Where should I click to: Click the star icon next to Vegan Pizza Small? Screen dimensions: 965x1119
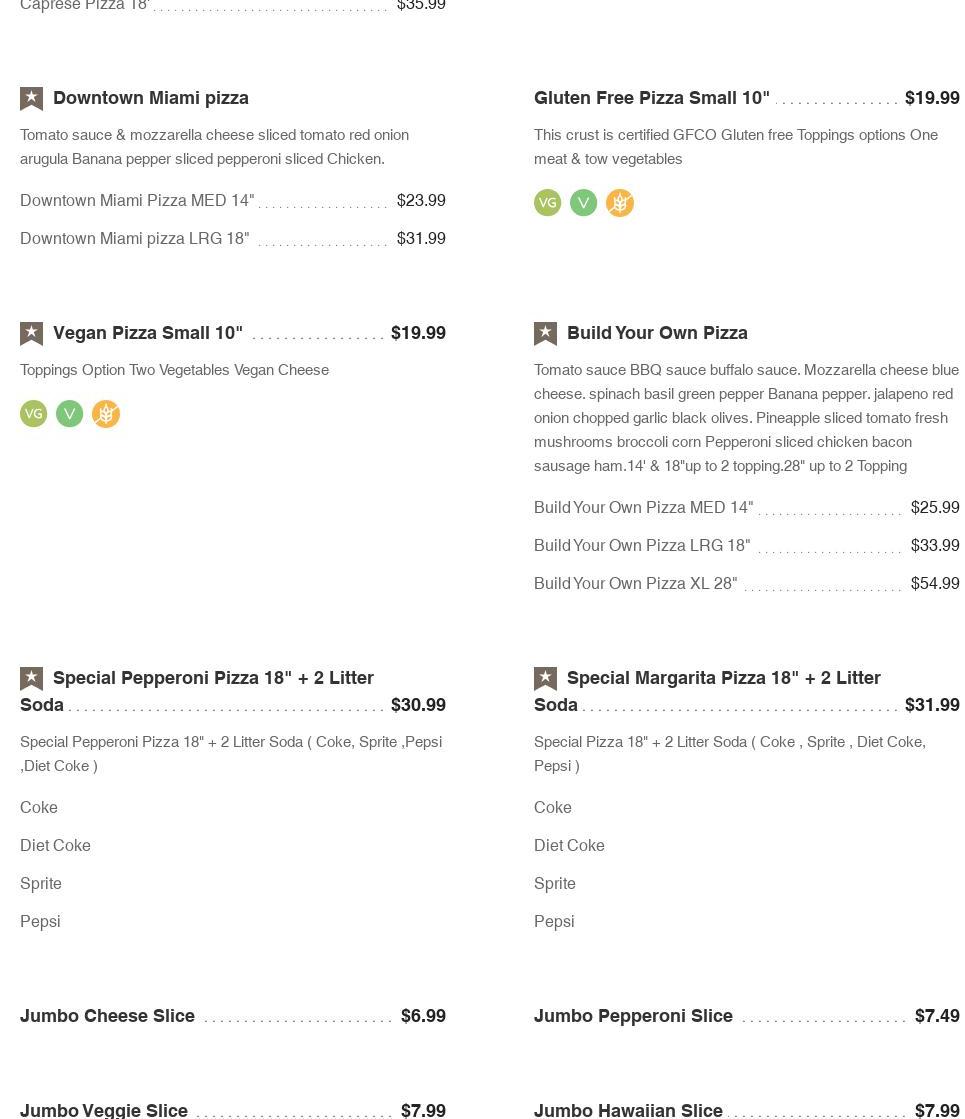pos(32,333)
